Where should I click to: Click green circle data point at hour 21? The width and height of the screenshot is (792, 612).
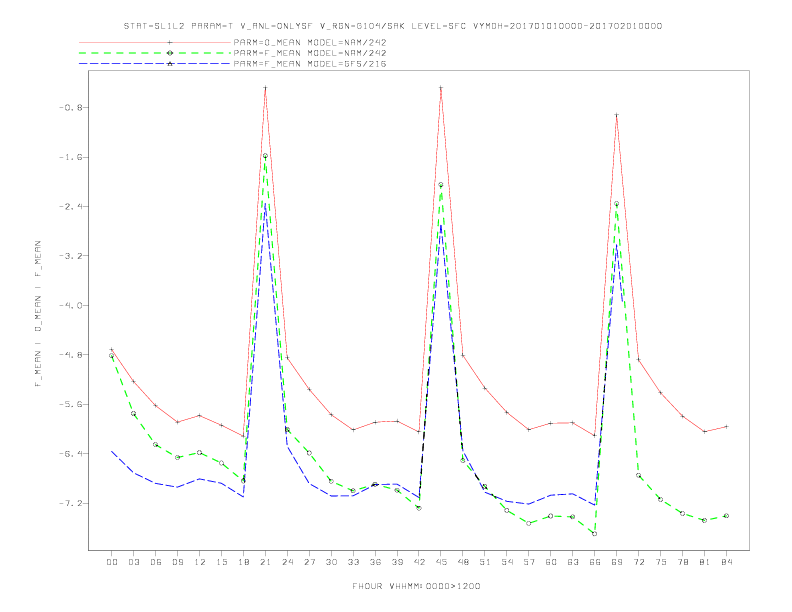pyautogui.click(x=265, y=156)
